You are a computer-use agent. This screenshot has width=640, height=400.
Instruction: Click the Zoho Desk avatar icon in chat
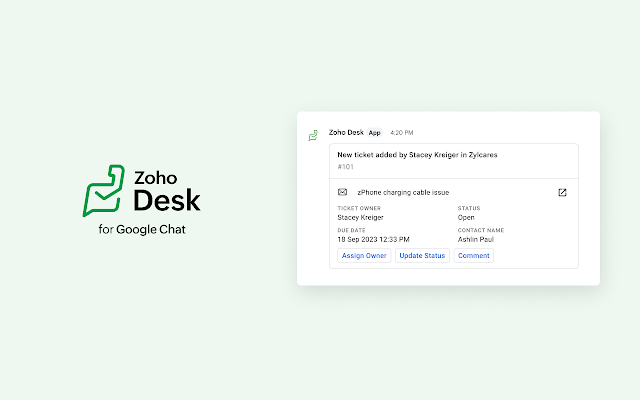point(313,136)
